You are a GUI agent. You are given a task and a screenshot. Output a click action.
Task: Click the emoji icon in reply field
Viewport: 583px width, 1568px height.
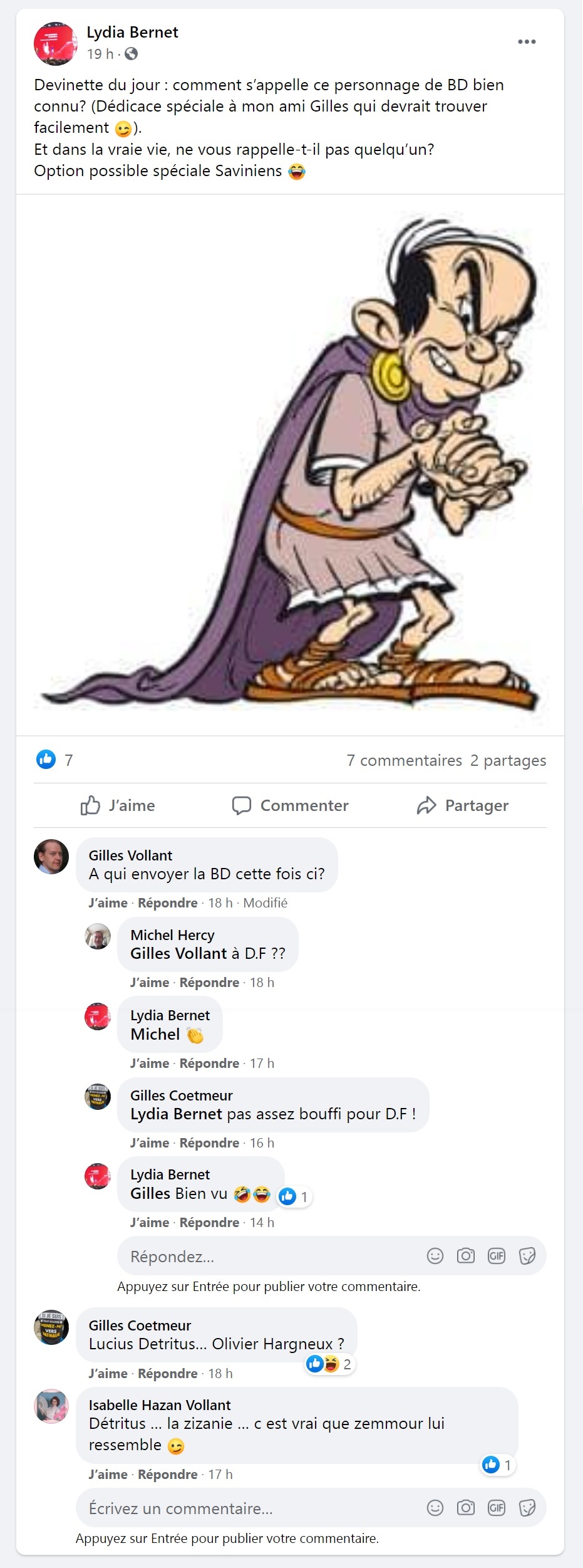point(435,1256)
